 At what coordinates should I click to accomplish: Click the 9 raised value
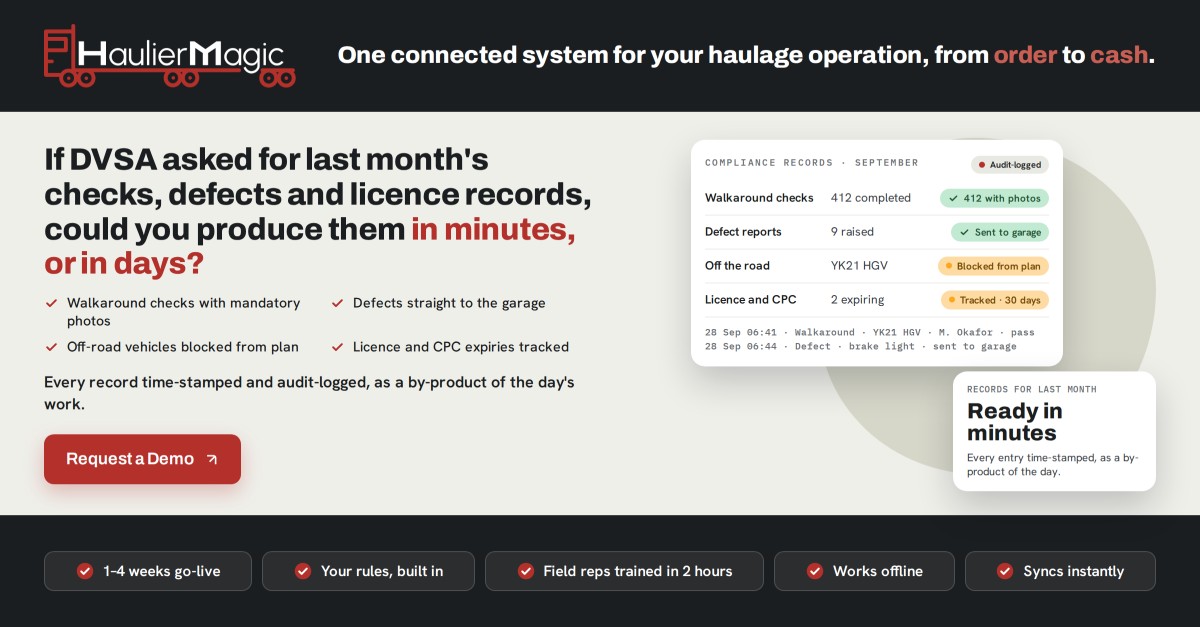[x=852, y=232]
